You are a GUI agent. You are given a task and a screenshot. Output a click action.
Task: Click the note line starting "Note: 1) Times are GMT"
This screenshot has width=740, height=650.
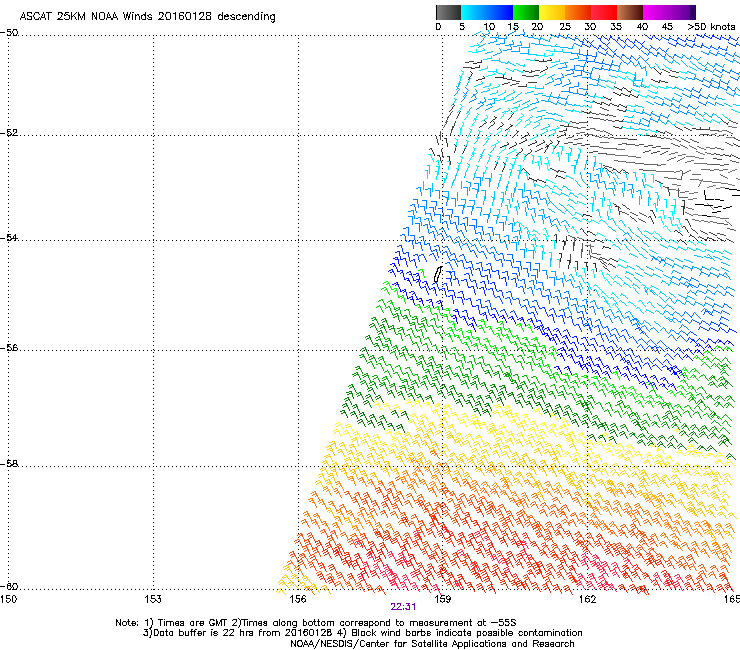click(316, 623)
